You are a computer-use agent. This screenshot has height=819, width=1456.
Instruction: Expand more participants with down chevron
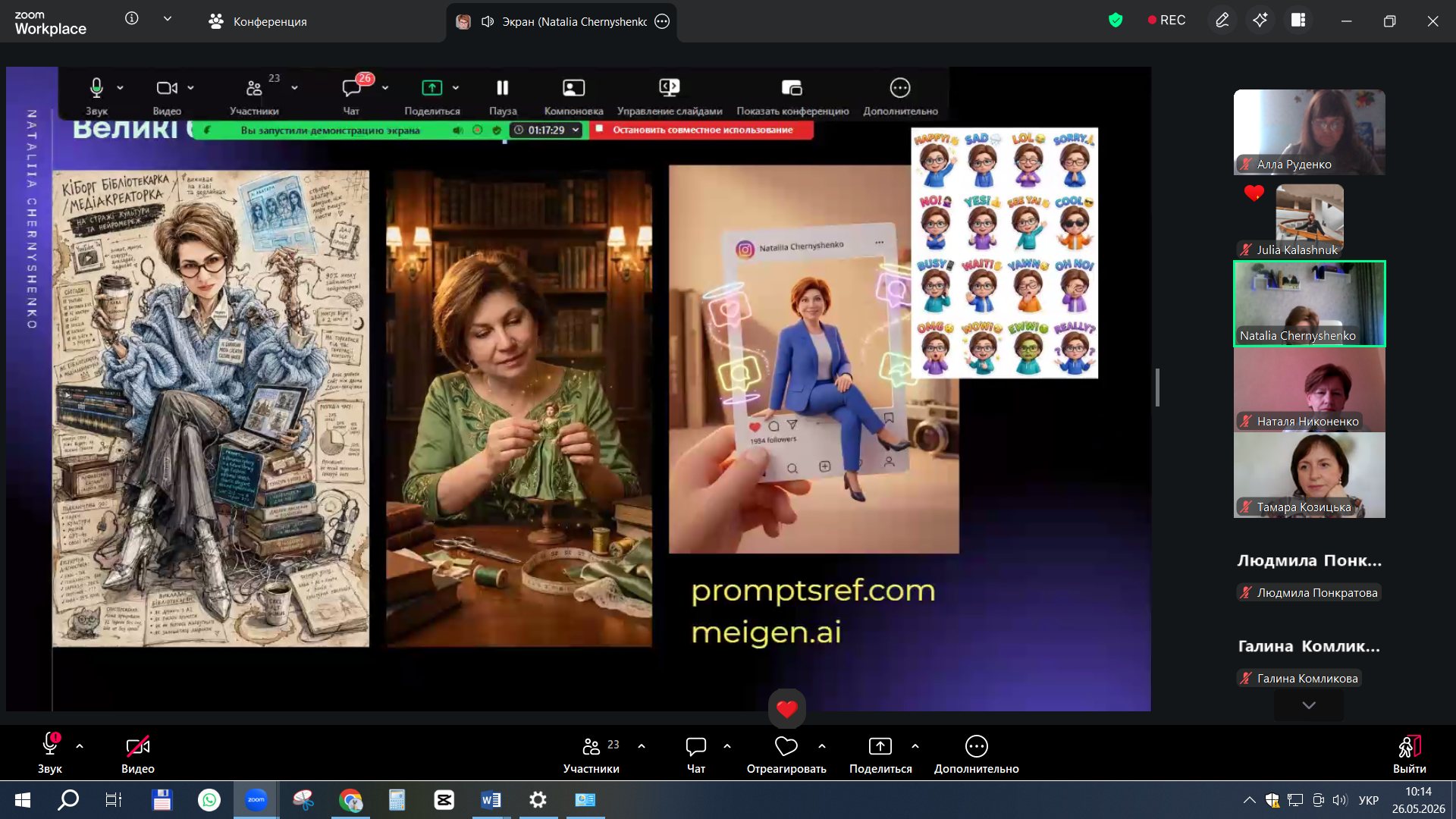pos(1309,705)
